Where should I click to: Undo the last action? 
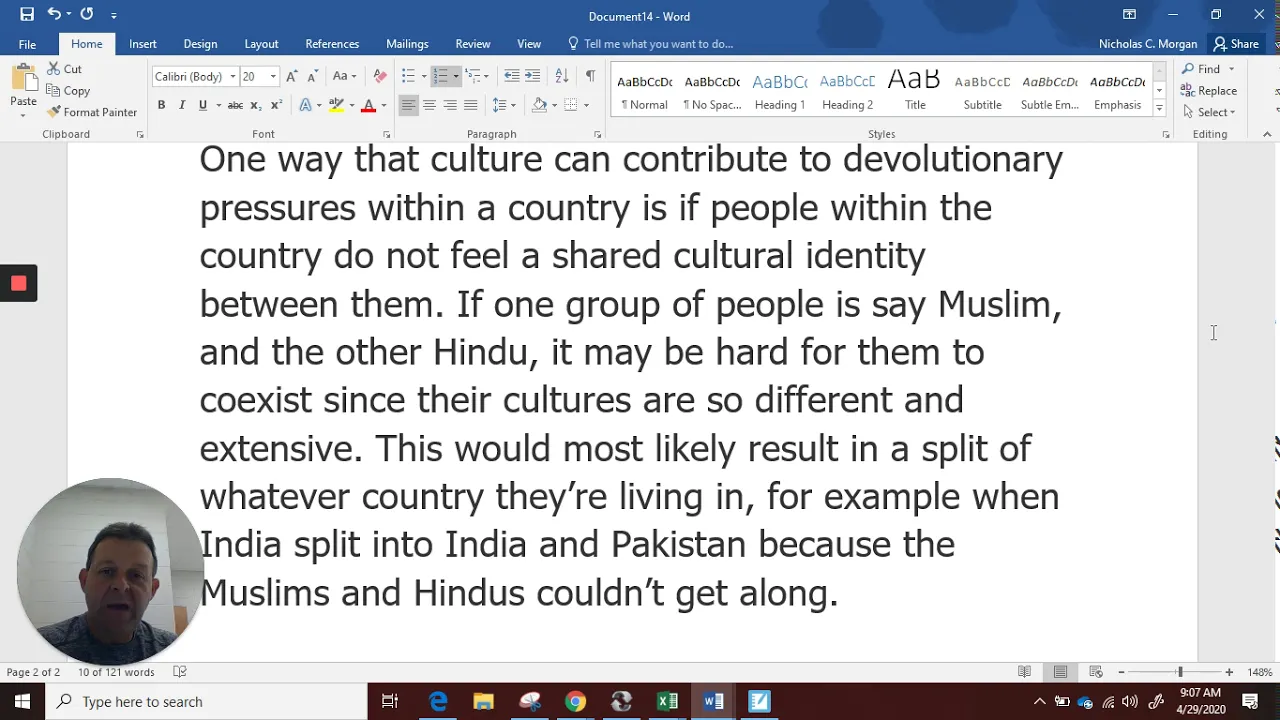(x=54, y=14)
